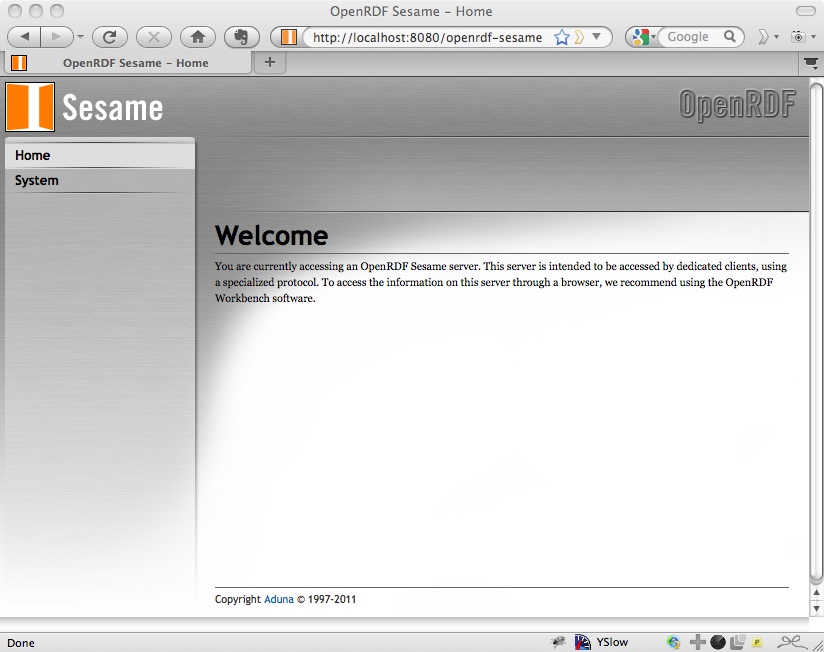Open the Home item in the sidebar
The width and height of the screenshot is (824, 652).
tap(100, 156)
